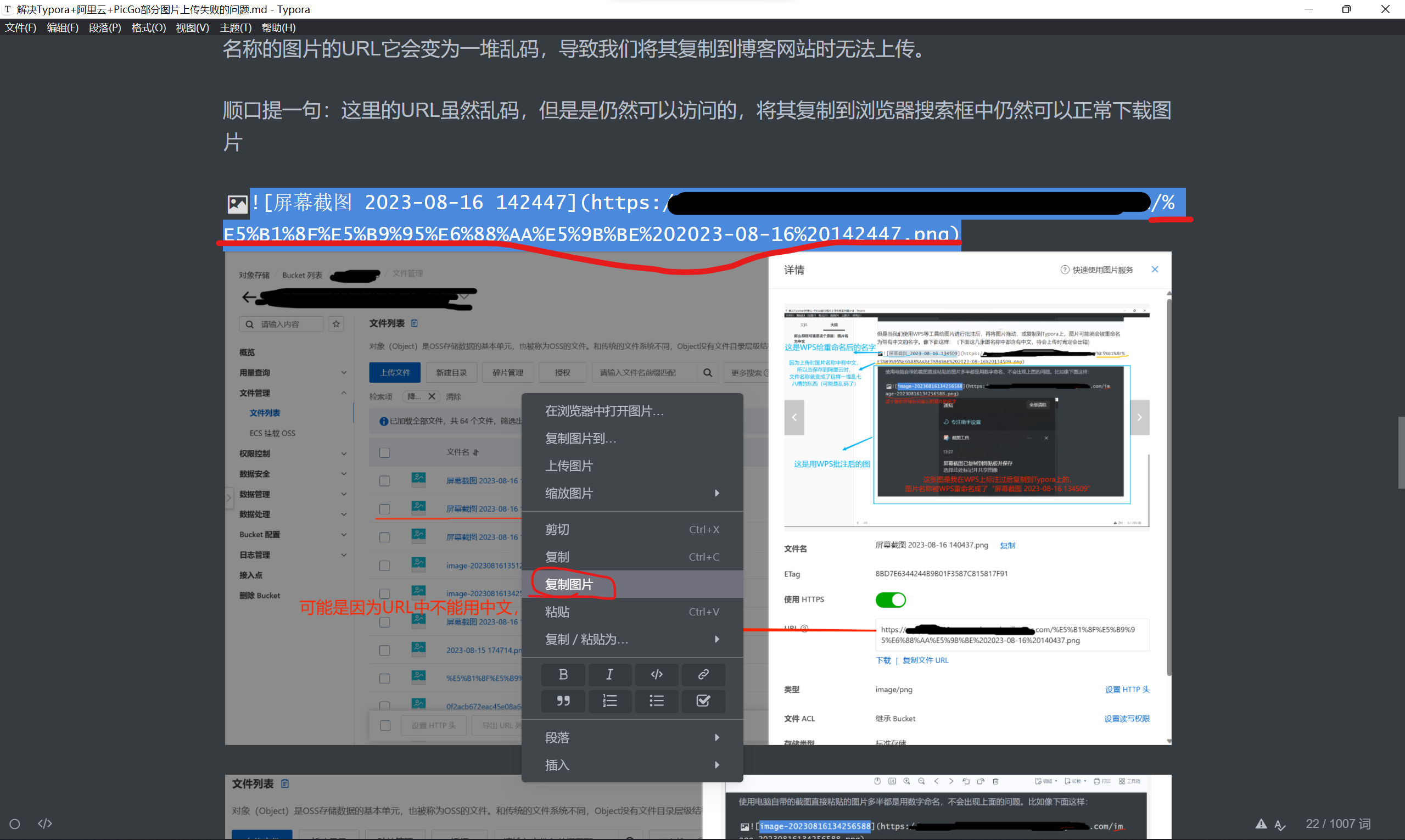
Task: Click the blockquote icon in context menu
Action: pos(563,701)
